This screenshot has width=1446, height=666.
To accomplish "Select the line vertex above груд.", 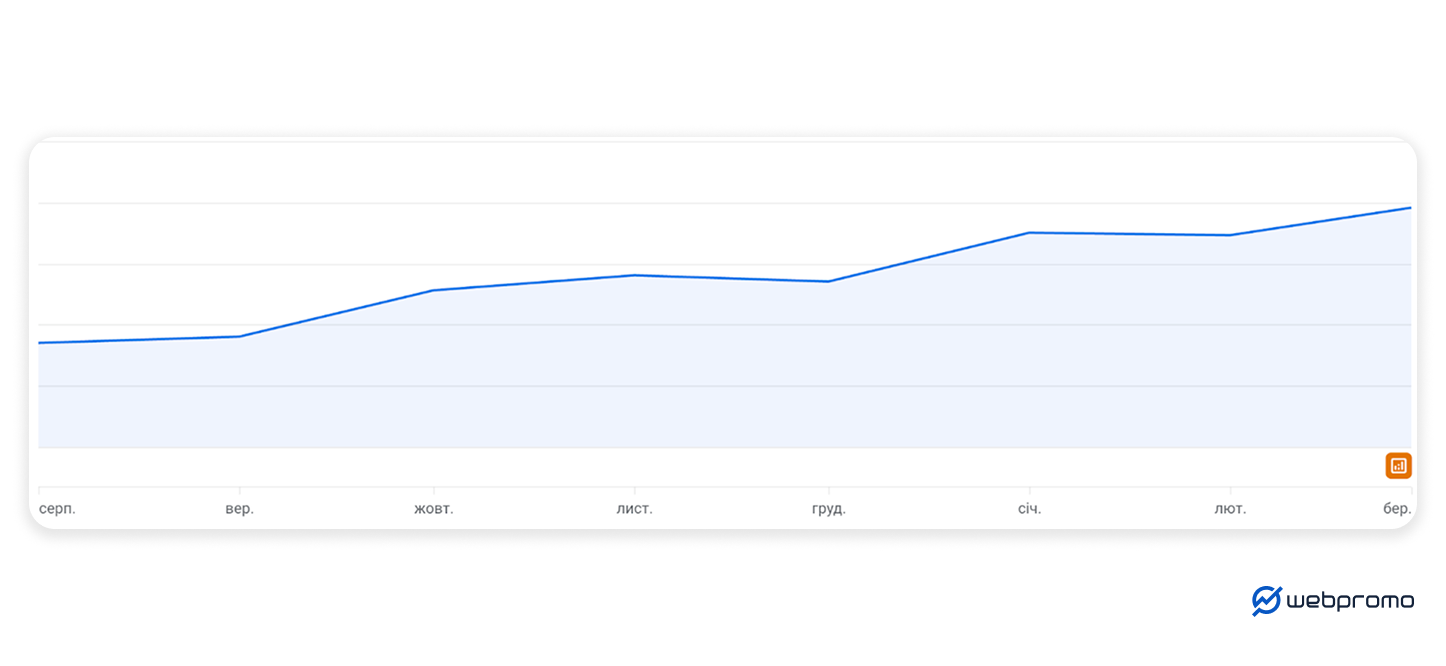I will (829, 281).
